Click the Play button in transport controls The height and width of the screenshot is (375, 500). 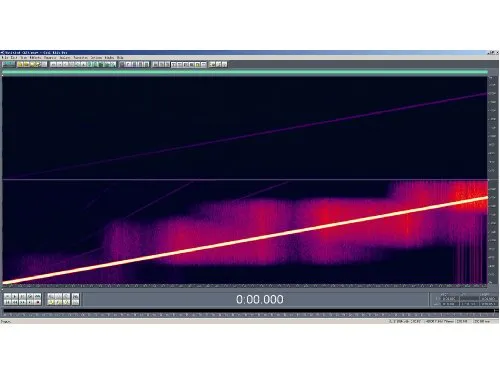[x=14, y=296]
